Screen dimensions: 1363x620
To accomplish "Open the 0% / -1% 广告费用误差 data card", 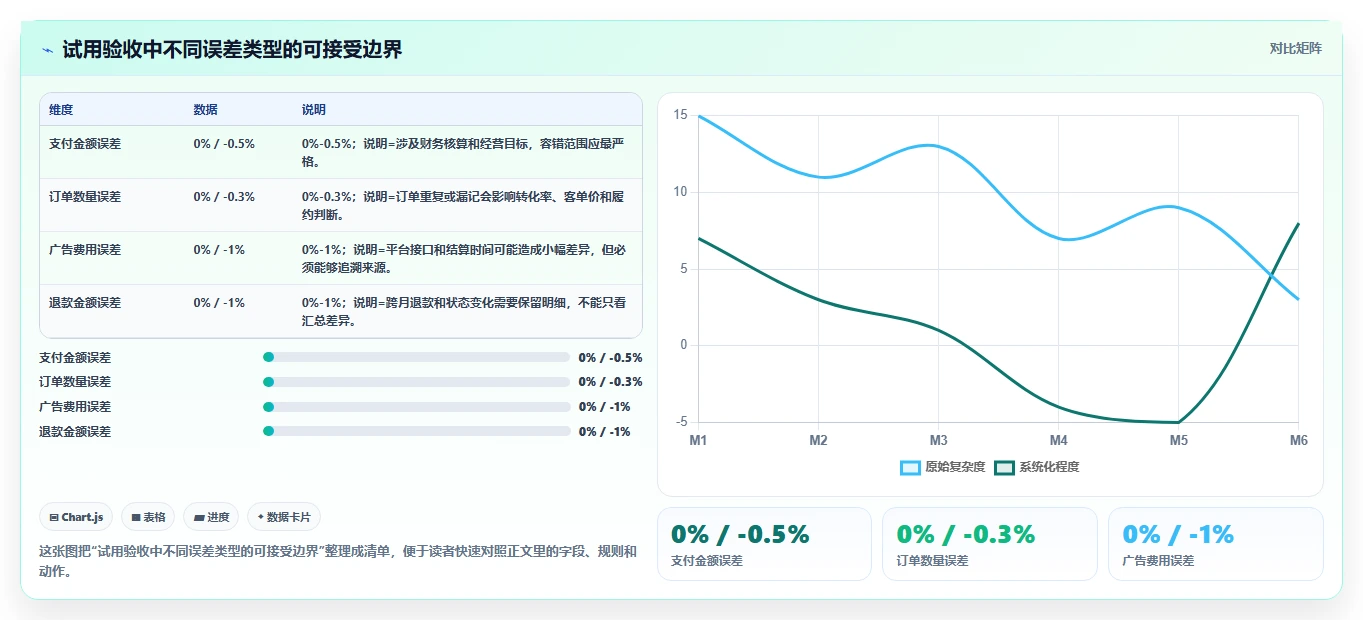I will pos(1215,544).
